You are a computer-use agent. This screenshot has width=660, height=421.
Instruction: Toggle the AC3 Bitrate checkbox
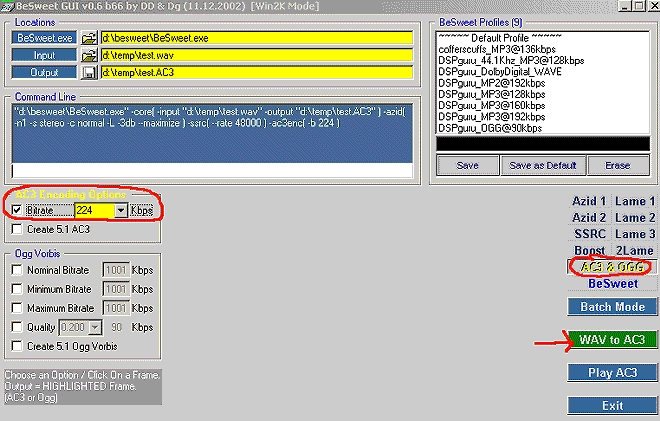[17, 210]
